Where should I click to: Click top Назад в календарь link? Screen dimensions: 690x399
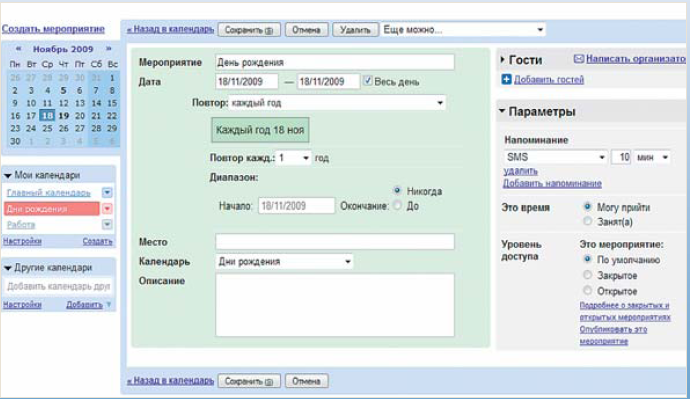tap(170, 30)
